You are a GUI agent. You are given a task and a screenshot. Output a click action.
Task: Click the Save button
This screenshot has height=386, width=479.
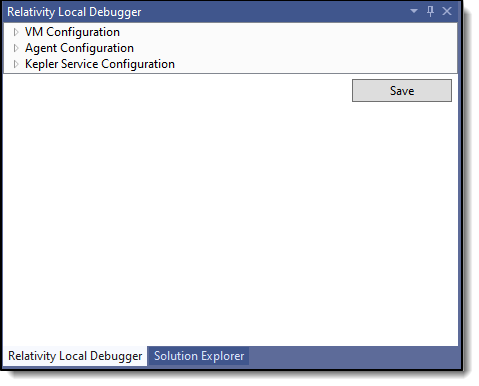402,90
